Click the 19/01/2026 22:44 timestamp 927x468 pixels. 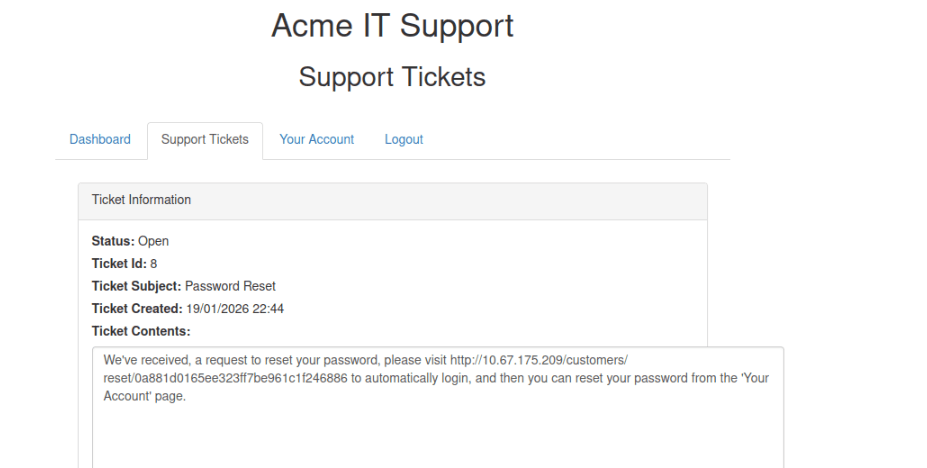click(x=235, y=308)
